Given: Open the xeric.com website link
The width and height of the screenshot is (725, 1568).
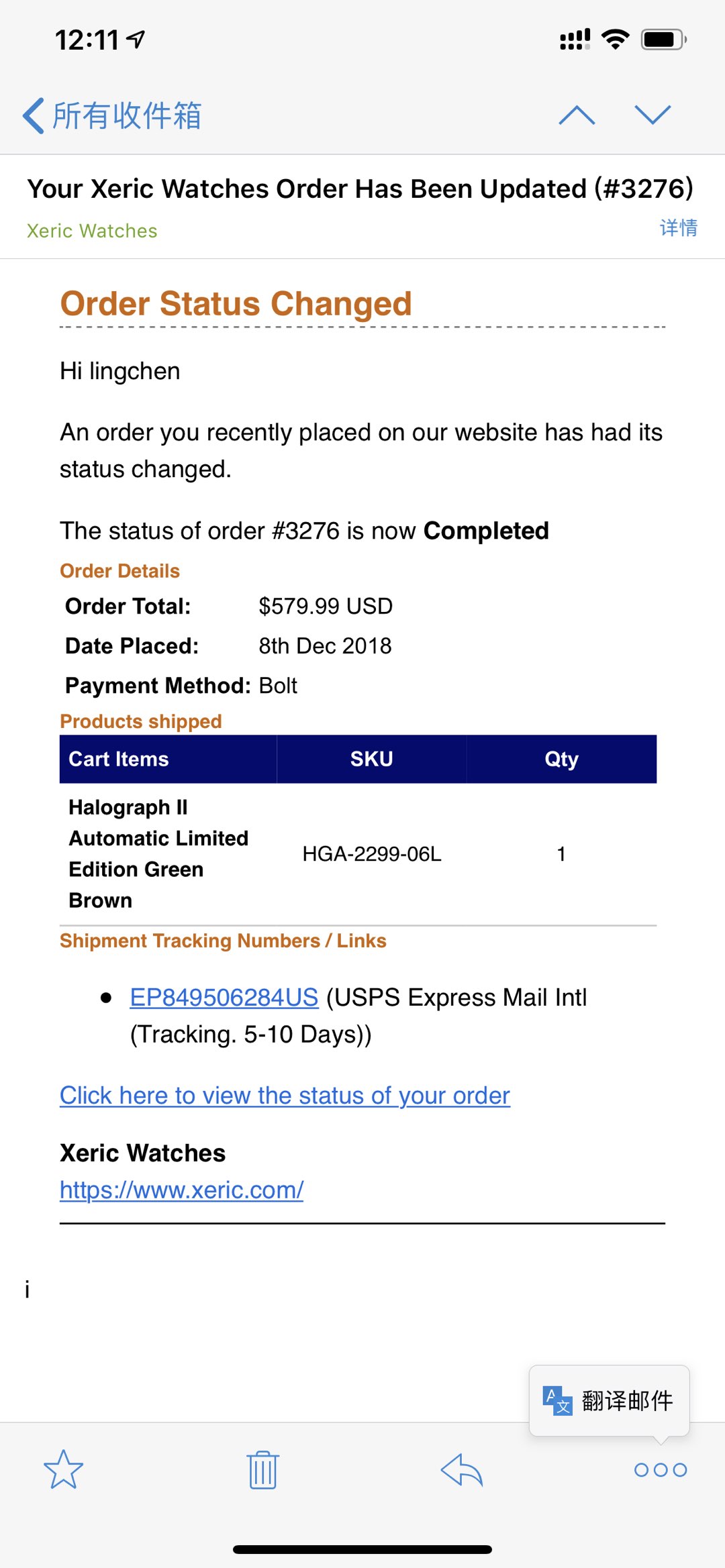Looking at the screenshot, I should click(181, 1190).
